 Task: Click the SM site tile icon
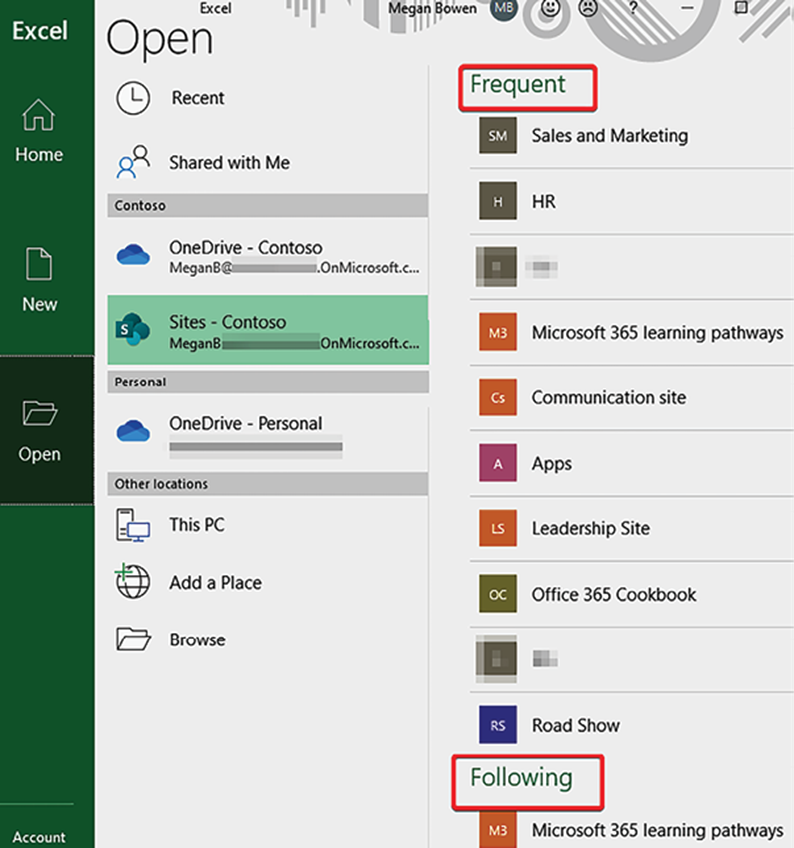(x=498, y=136)
